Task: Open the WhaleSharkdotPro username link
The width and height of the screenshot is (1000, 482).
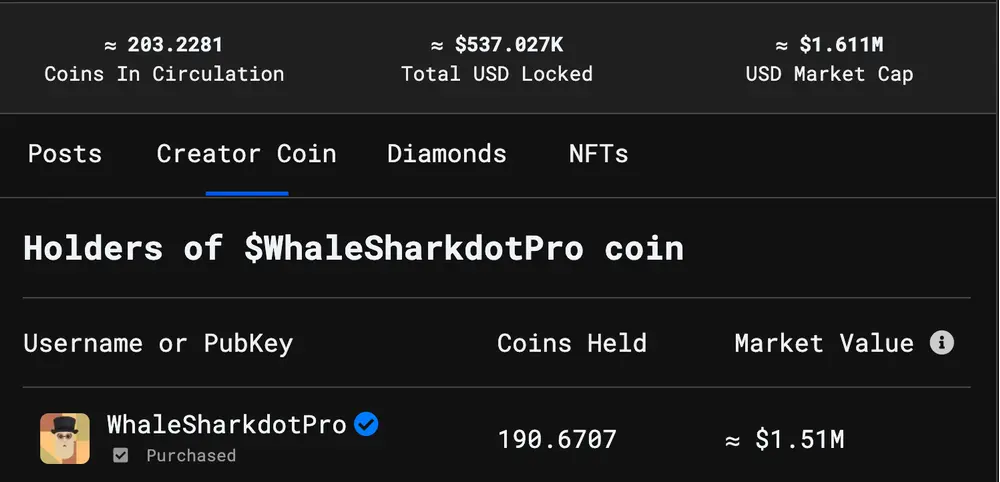Action: (x=226, y=424)
